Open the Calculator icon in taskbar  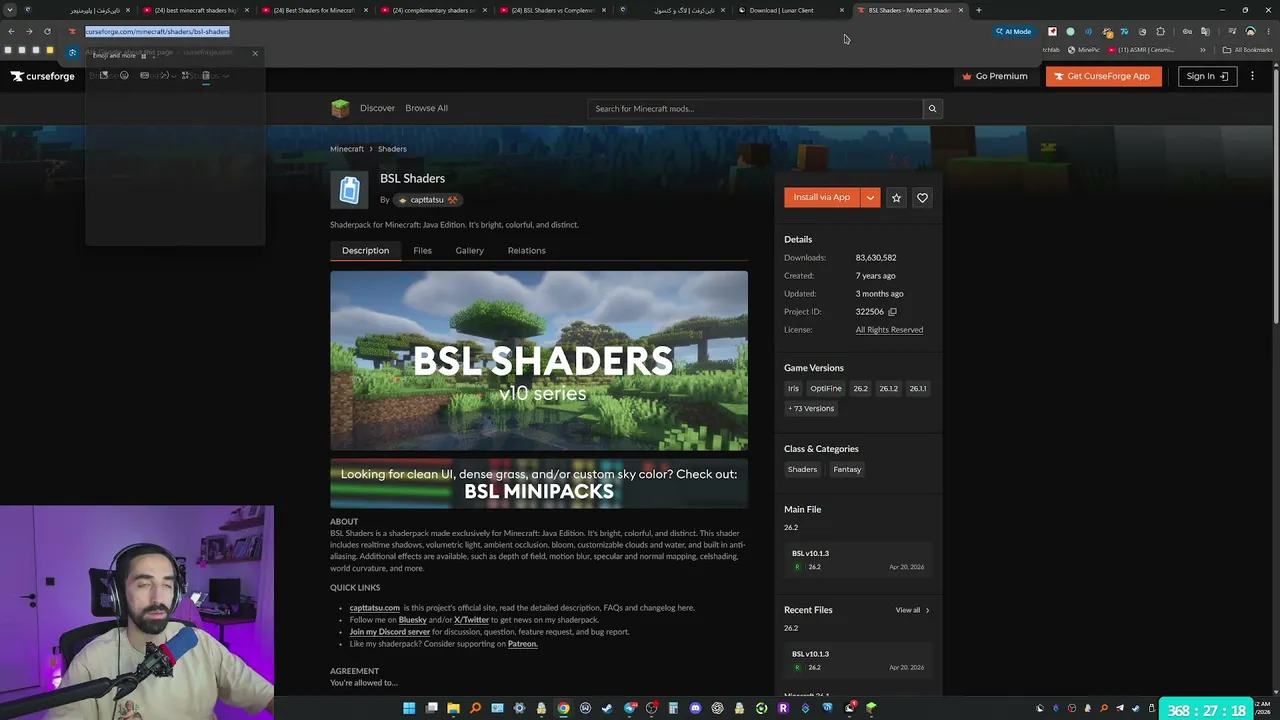coord(673,708)
